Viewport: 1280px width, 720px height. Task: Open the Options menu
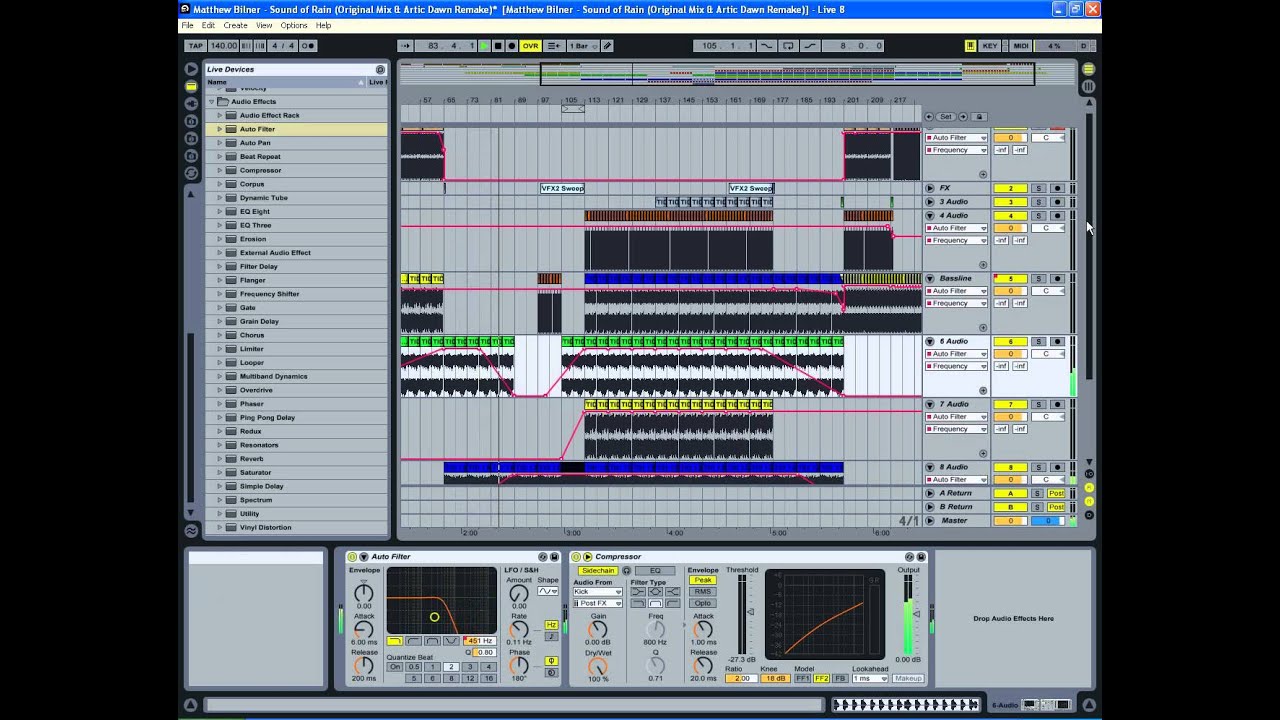coord(294,25)
